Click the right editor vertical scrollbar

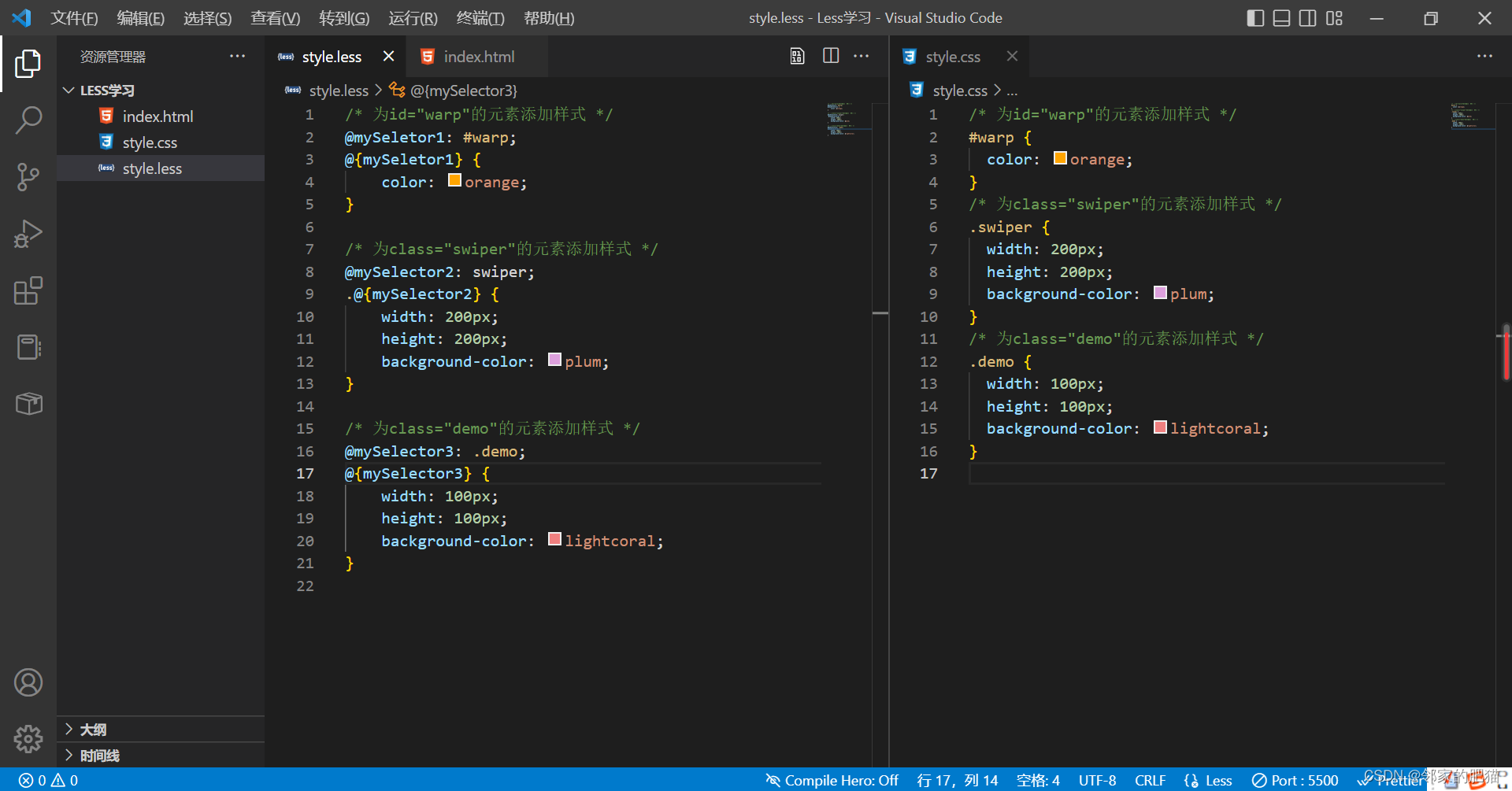pos(1505,352)
